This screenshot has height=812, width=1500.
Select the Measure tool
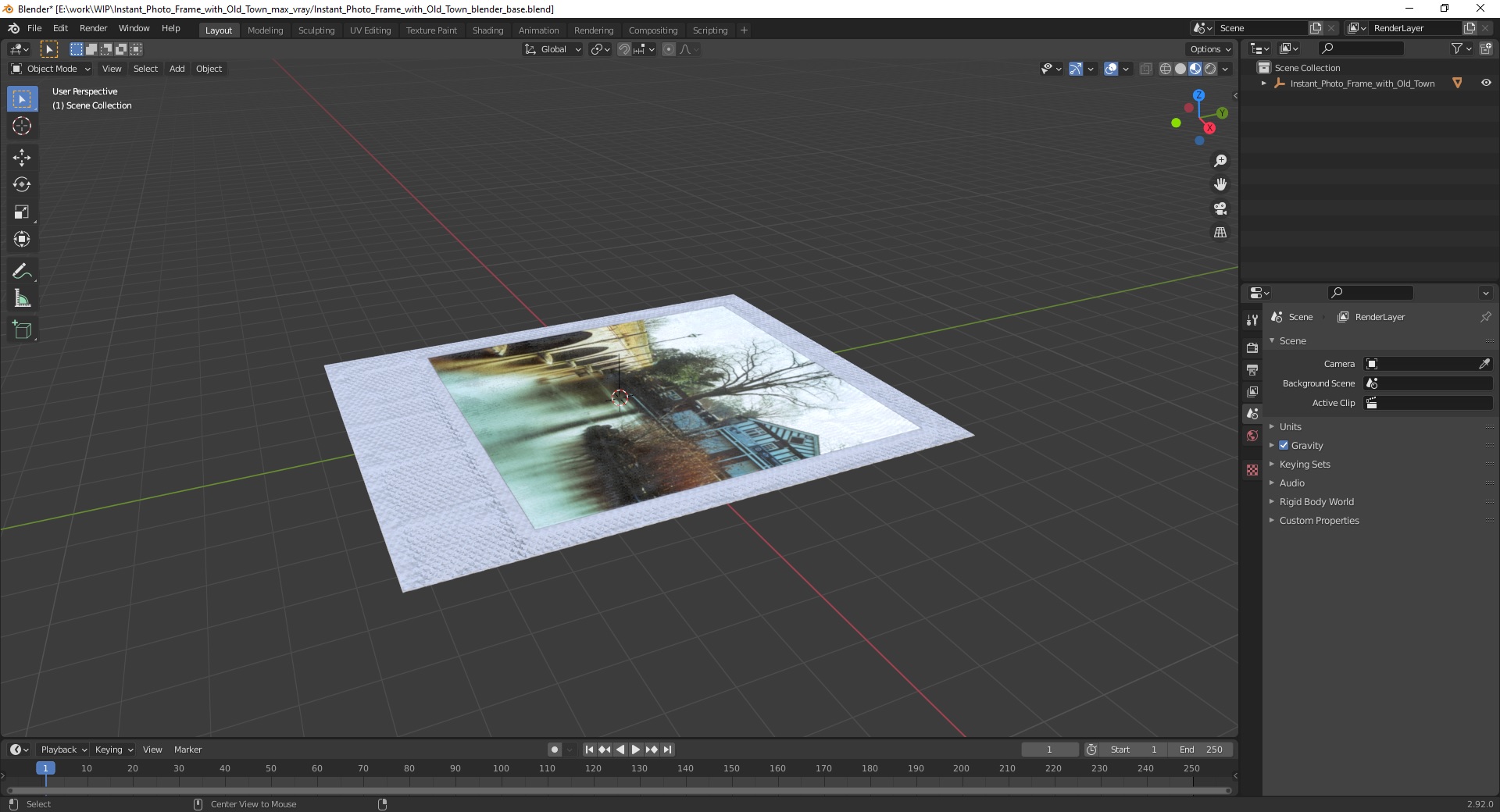tap(22, 298)
